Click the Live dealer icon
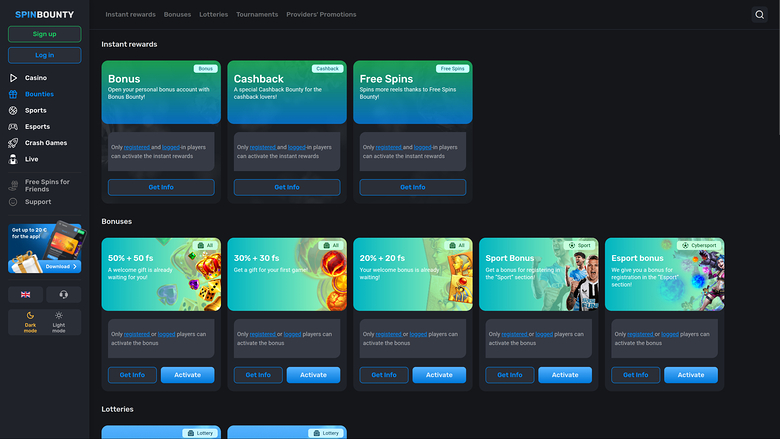The image size is (780, 439). pos(13,159)
